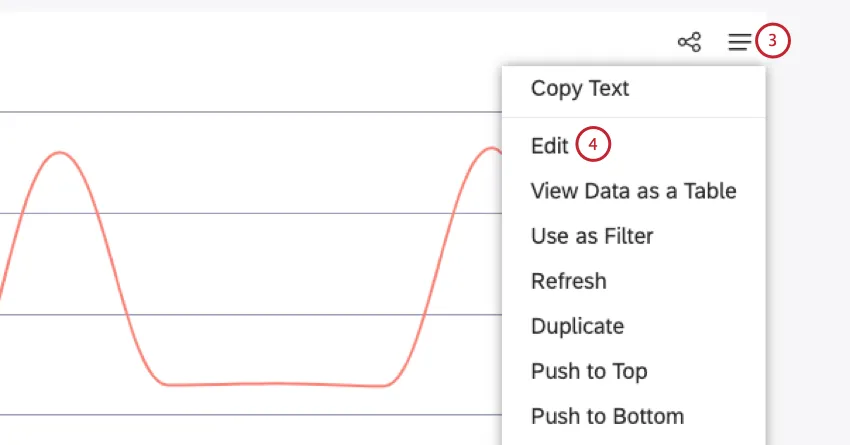850x445 pixels.
Task: Select Copy Text from the menu
Action: (580, 88)
